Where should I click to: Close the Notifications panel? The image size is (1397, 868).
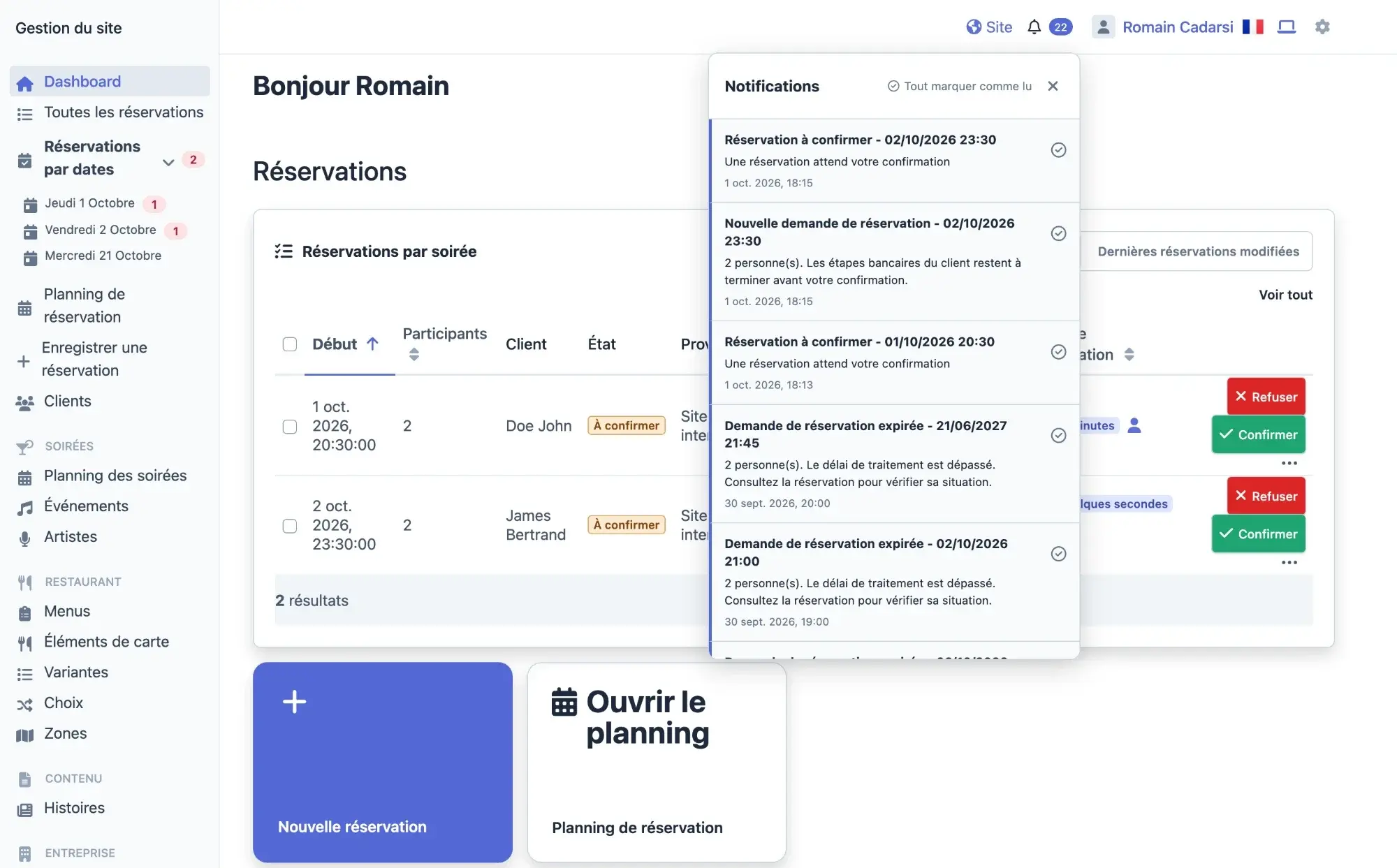(x=1053, y=86)
